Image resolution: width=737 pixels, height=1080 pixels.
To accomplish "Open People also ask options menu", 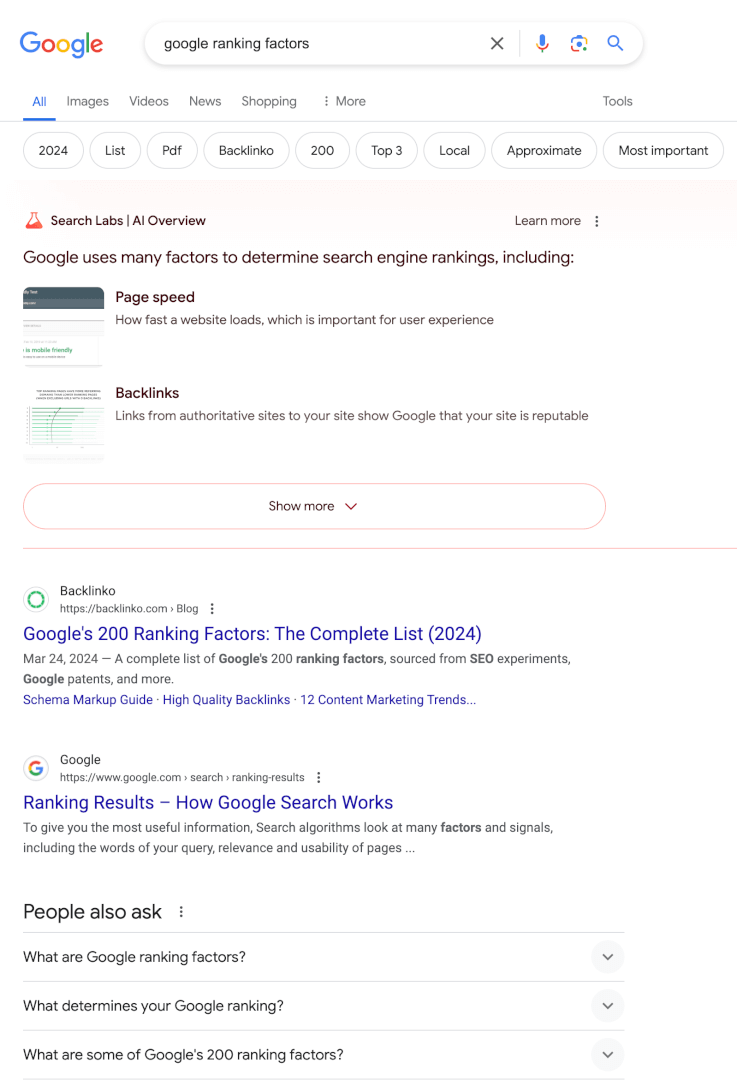I will 181,912.
